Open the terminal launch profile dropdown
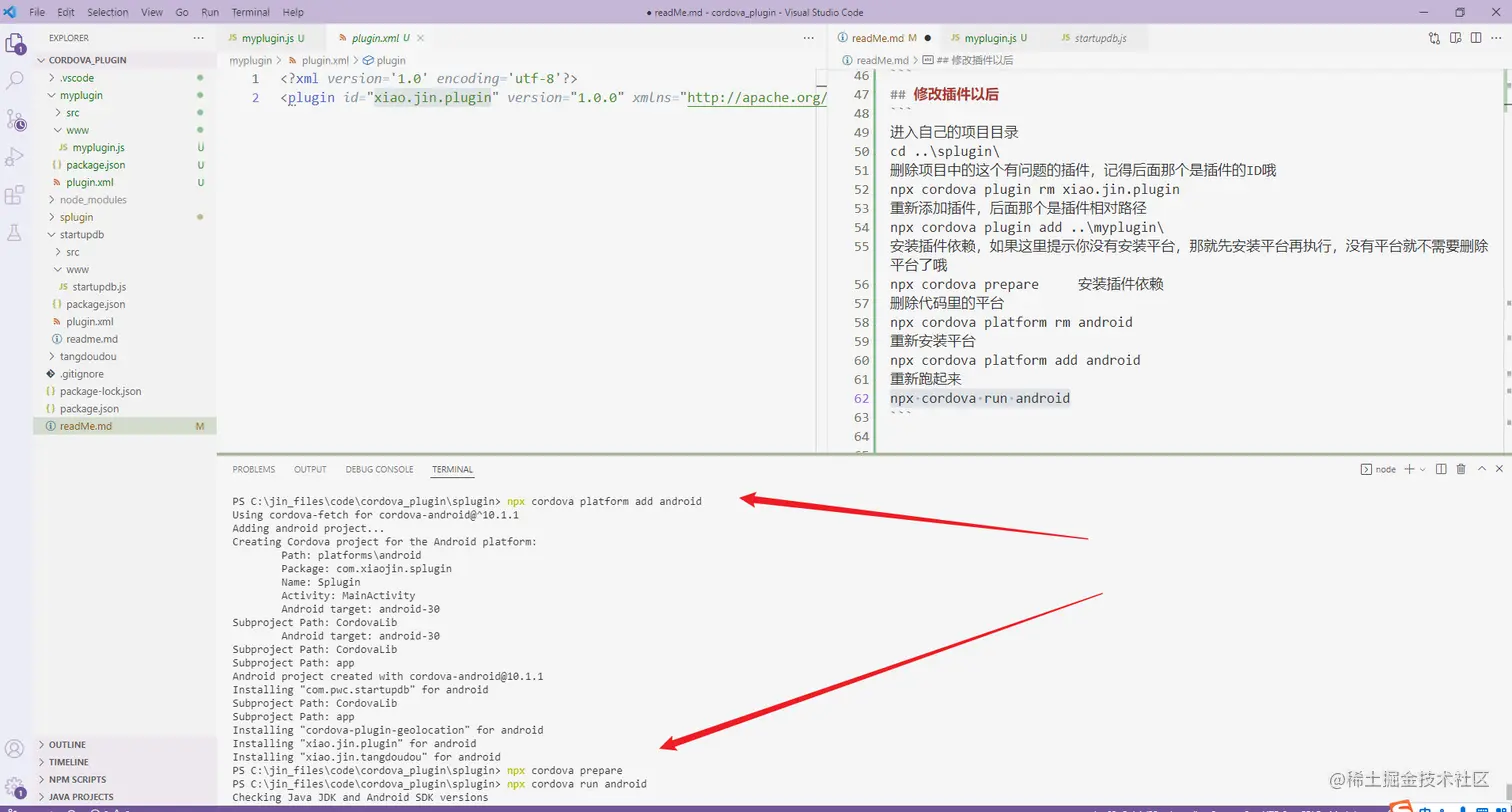The image size is (1512, 812). click(x=1422, y=469)
